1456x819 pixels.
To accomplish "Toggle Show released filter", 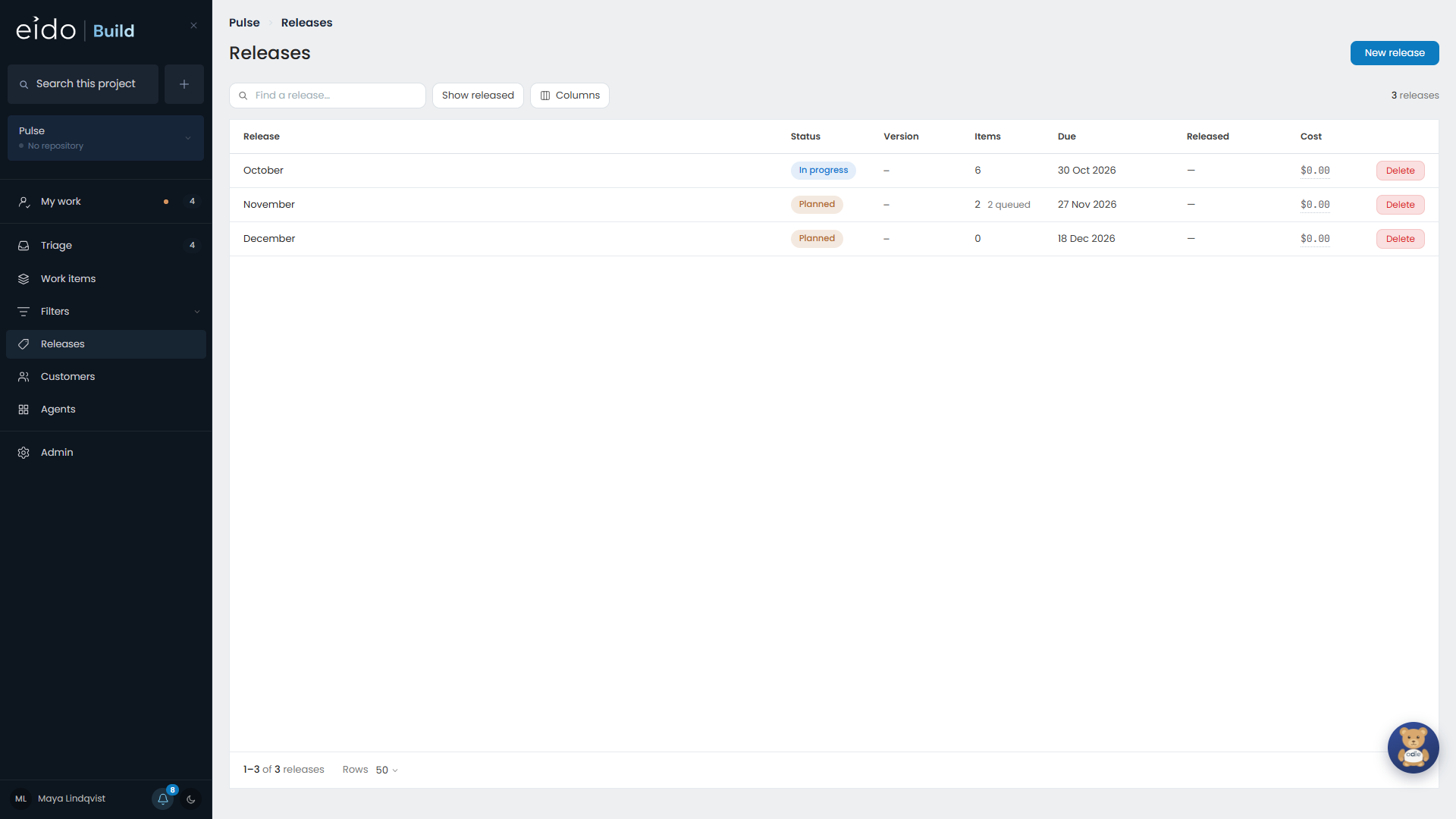I will 478,96.
